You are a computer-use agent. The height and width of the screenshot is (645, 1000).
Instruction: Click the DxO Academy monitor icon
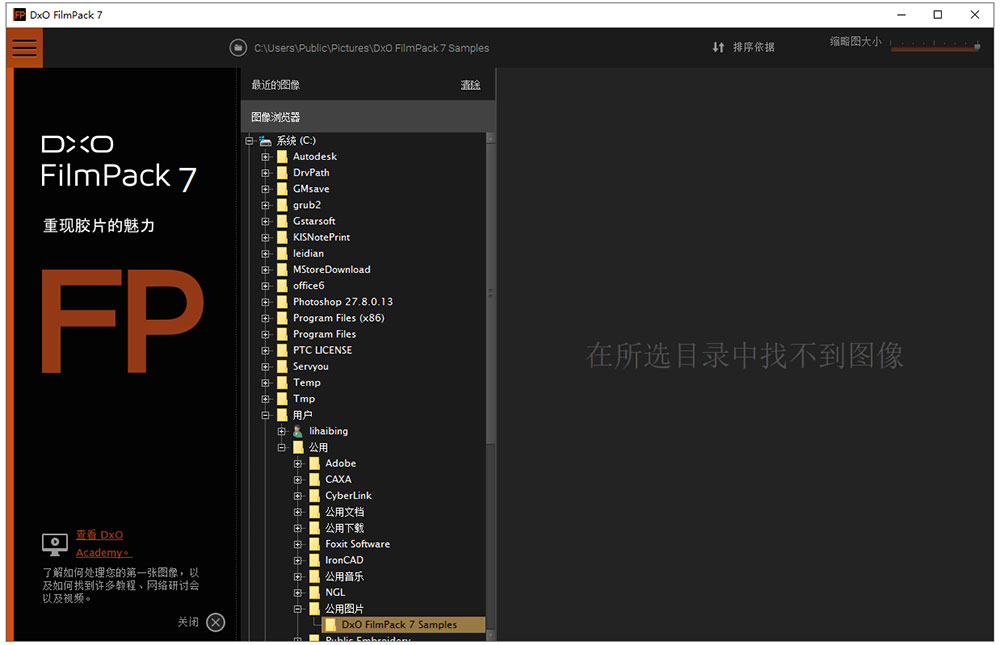click(x=55, y=544)
